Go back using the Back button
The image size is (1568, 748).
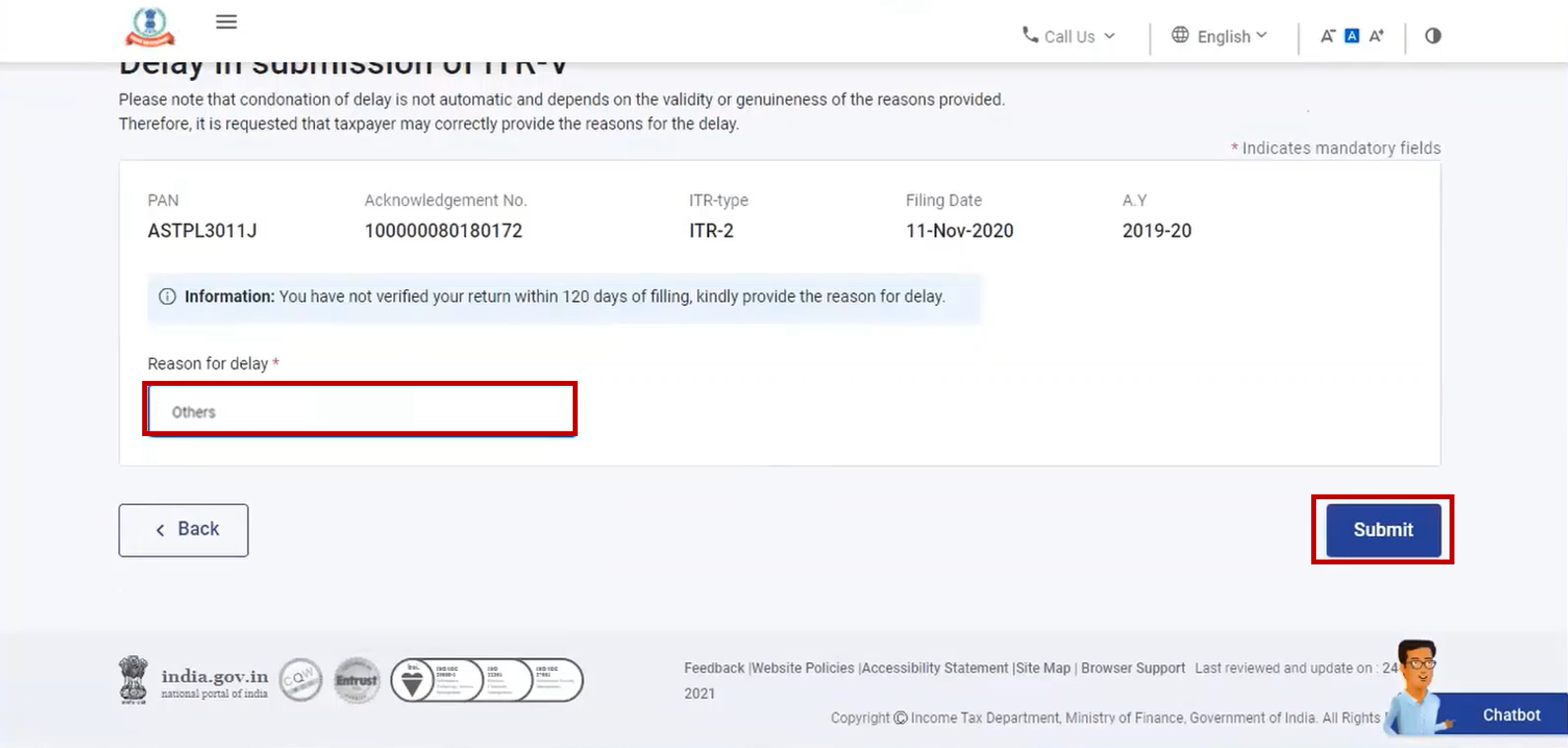tap(184, 530)
